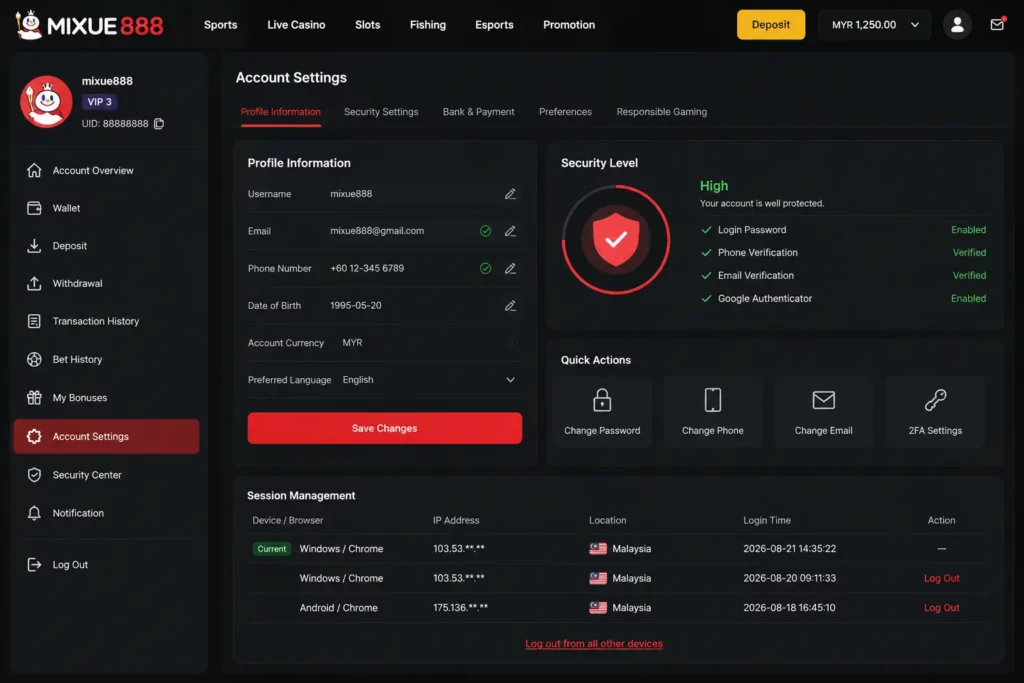Click the red shield security icon
The width and height of the screenshot is (1024, 683).
coord(615,239)
